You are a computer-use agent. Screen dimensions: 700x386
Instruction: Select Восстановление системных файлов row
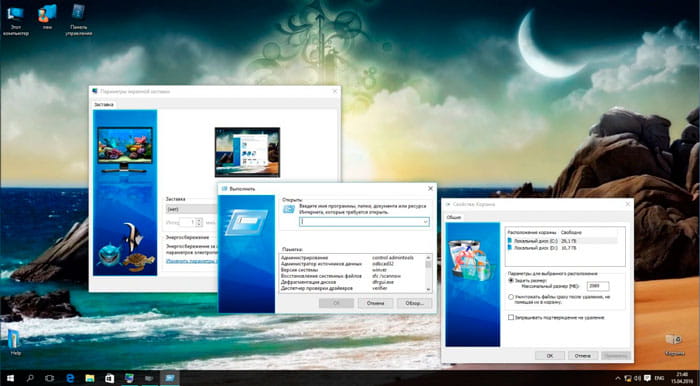pyautogui.click(x=352, y=276)
